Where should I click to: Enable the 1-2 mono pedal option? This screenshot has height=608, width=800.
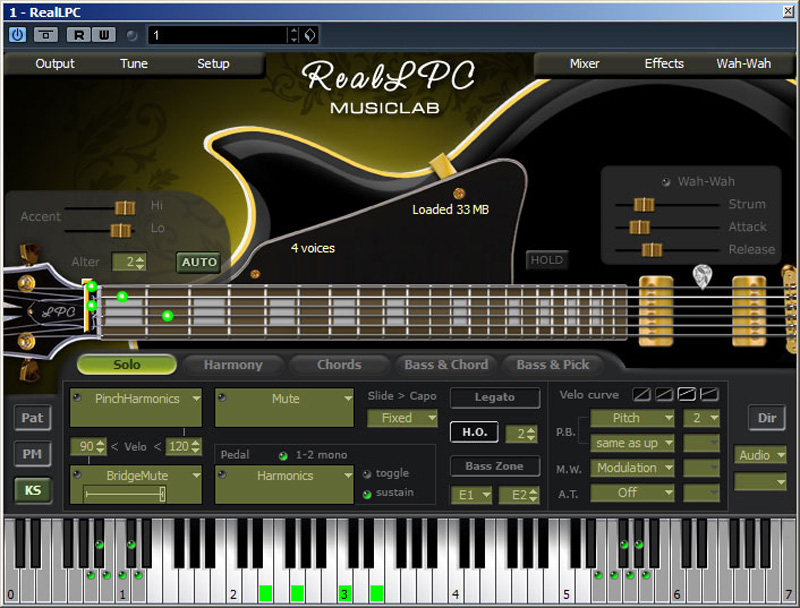point(283,455)
